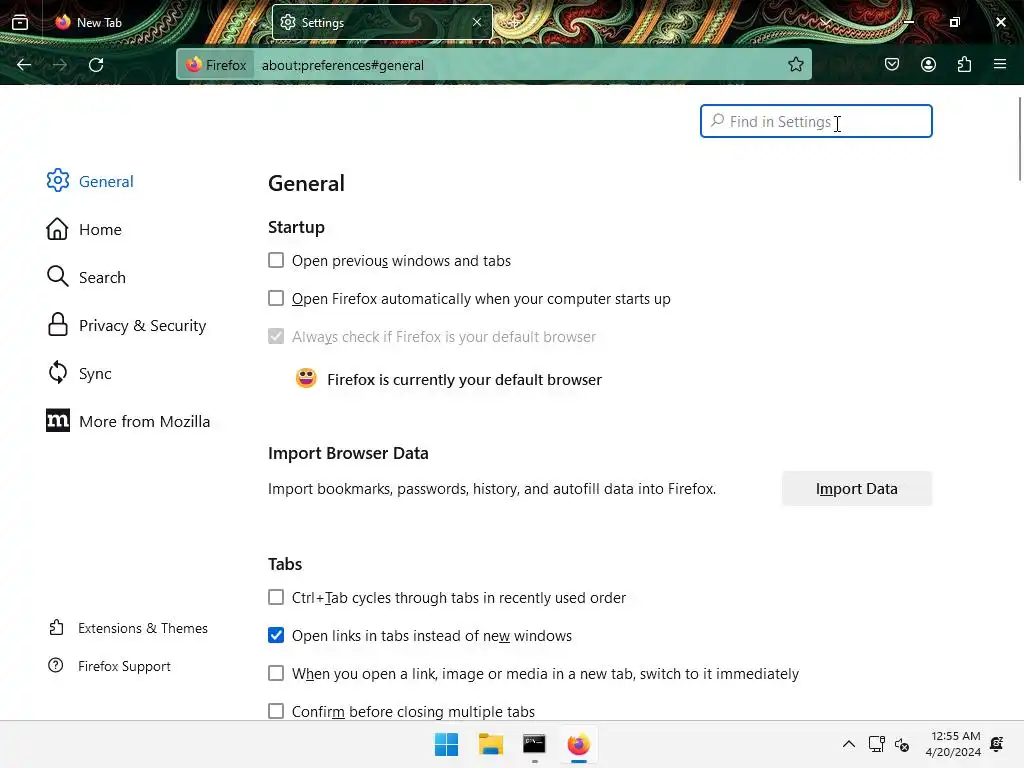Screen dimensions: 1024x768
Task: Open Windows Start menu
Action: (x=447, y=744)
